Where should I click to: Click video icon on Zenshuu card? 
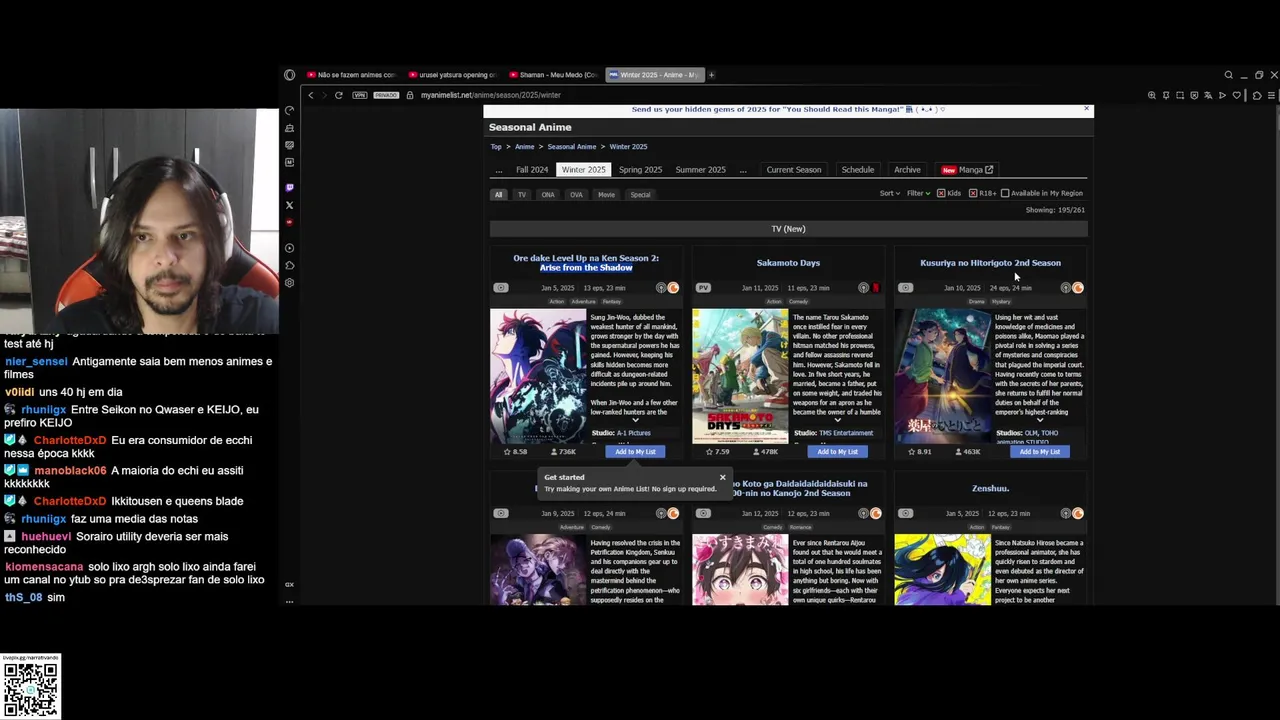coord(905,513)
